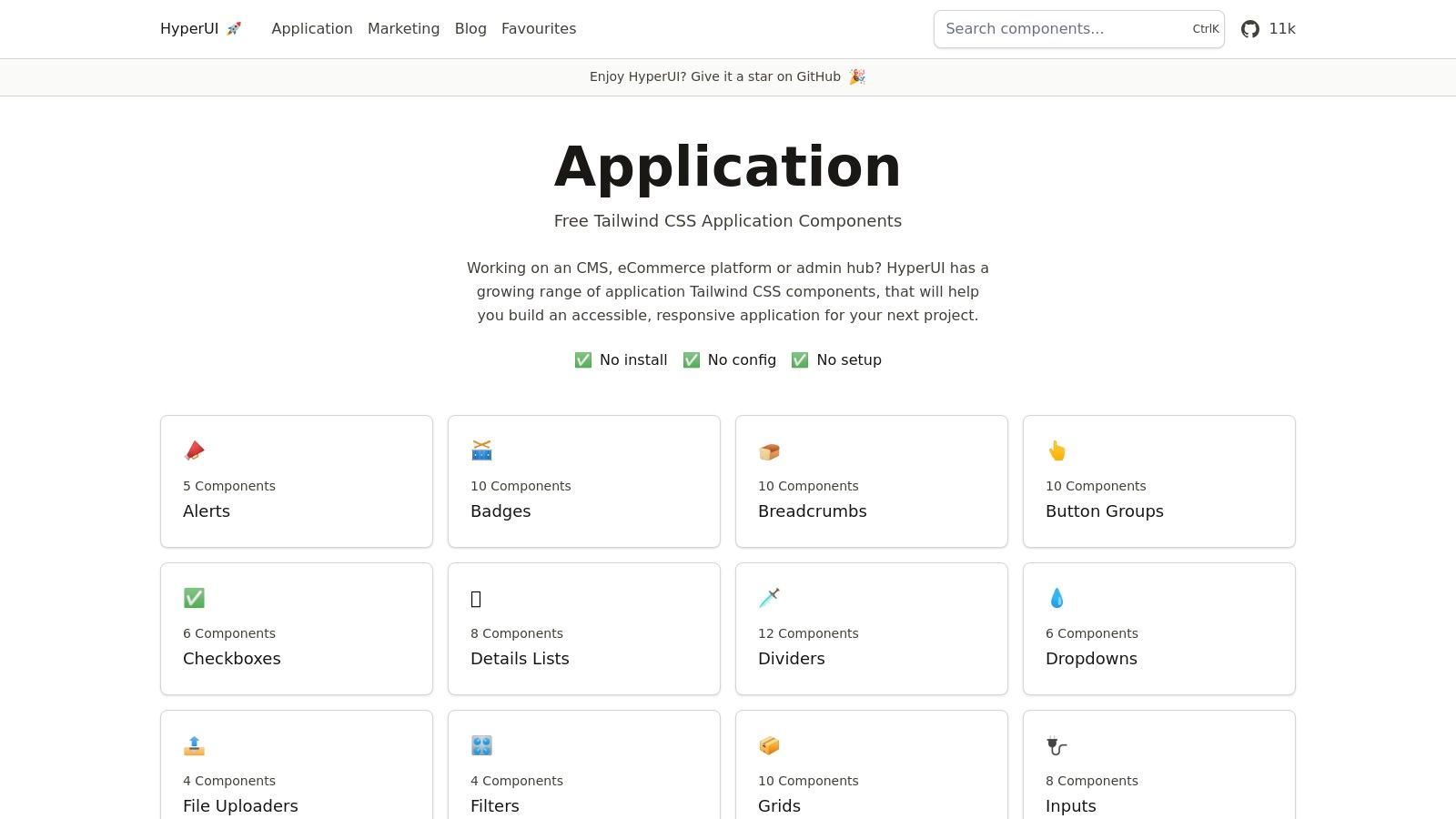Open the Grids components card
This screenshot has width=1456, height=819.
tap(872, 764)
